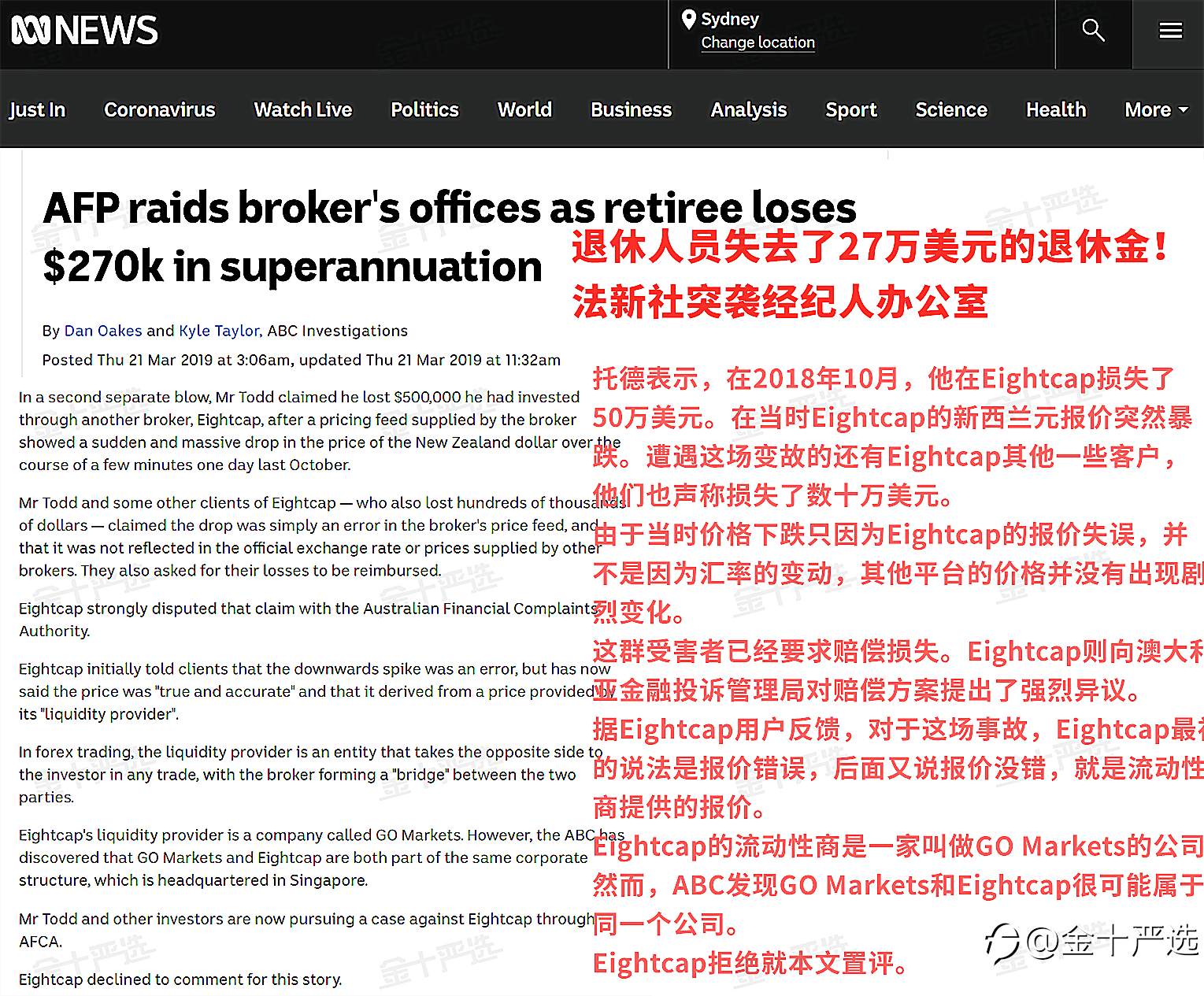The height and width of the screenshot is (996, 1204).
Task: Click sentence 'Eightcap declined to comment for this story.'
Action: [180, 979]
